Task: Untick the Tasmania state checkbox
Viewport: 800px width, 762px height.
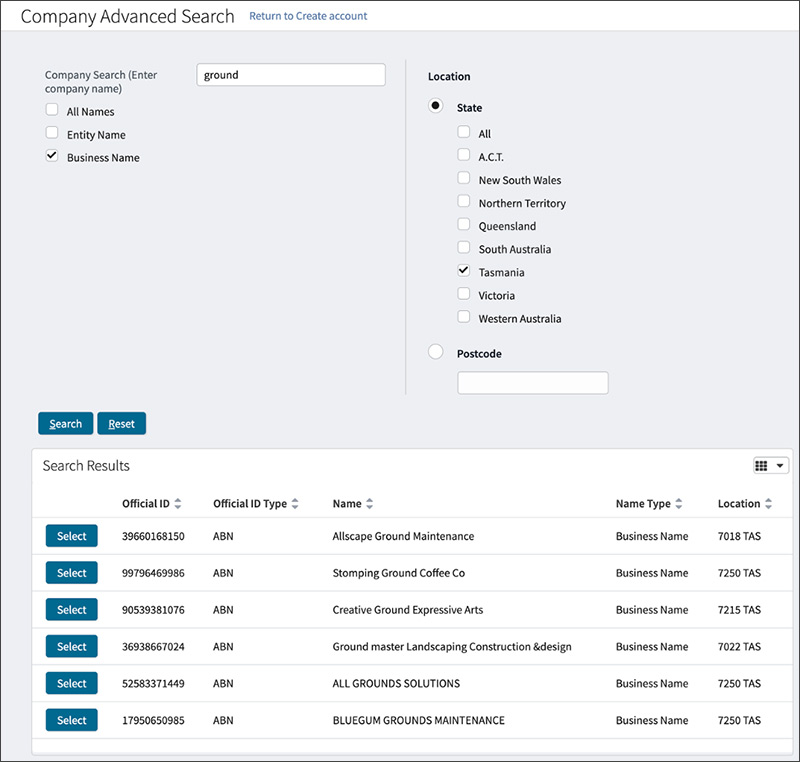Action: (x=464, y=271)
